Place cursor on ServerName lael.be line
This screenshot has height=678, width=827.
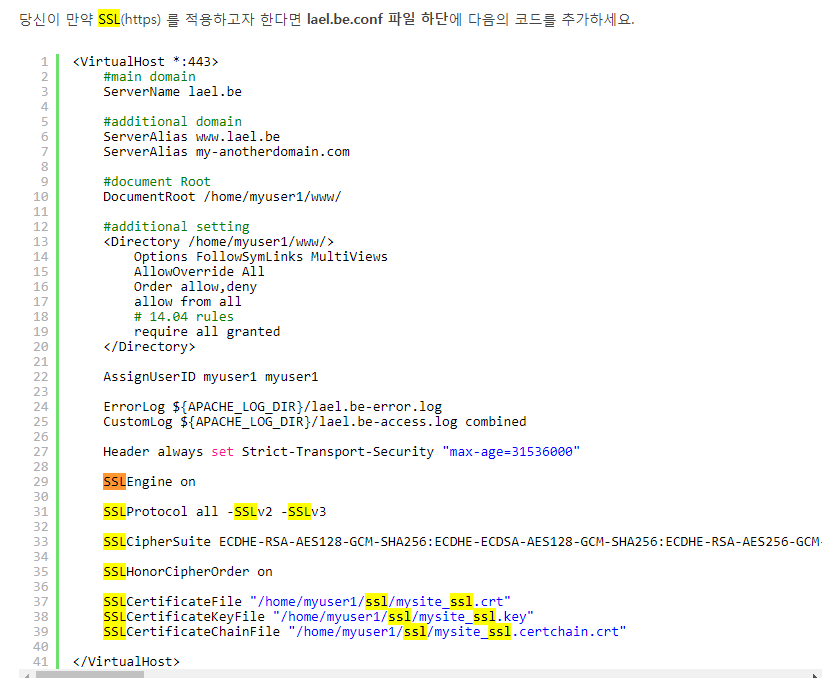pyautogui.click(x=172, y=92)
